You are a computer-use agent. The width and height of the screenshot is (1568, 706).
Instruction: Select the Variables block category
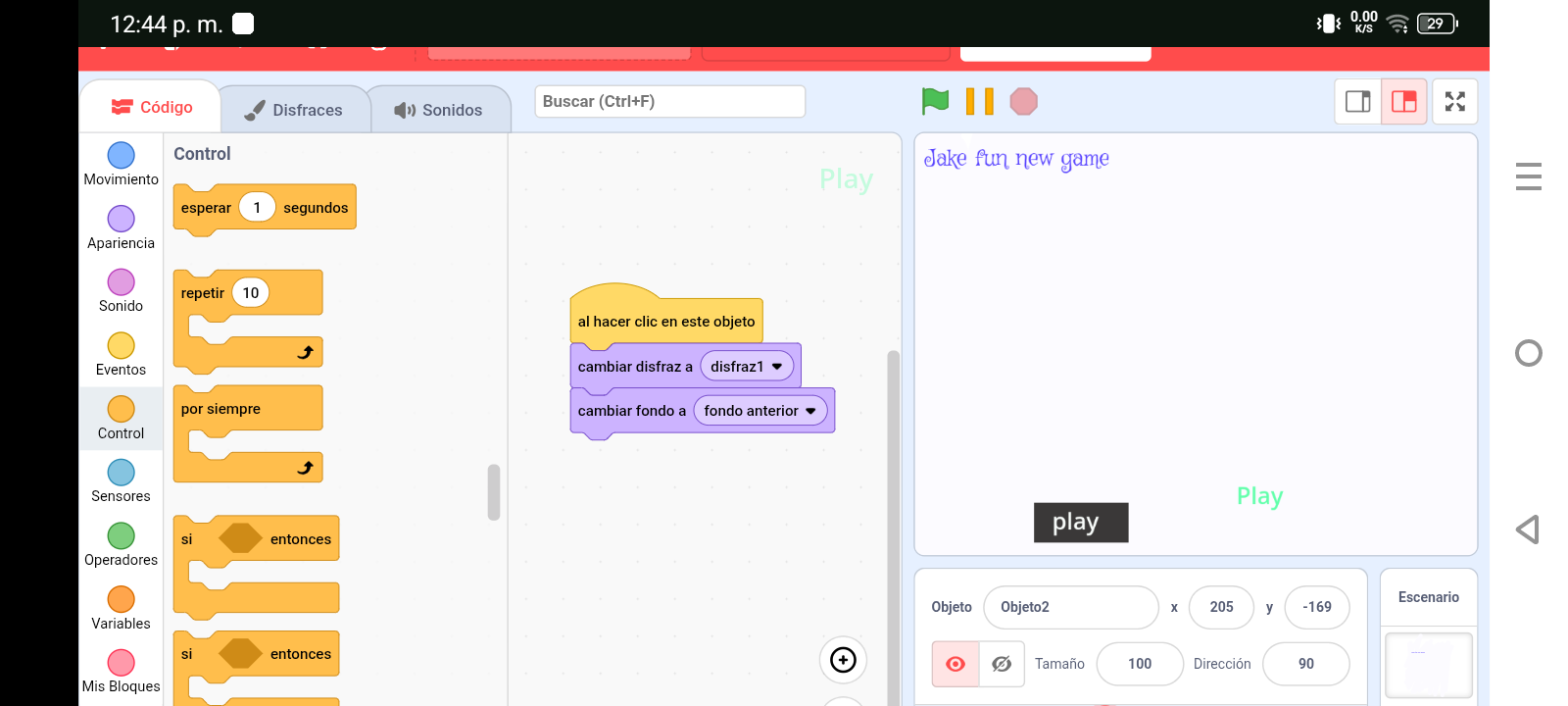click(x=121, y=608)
